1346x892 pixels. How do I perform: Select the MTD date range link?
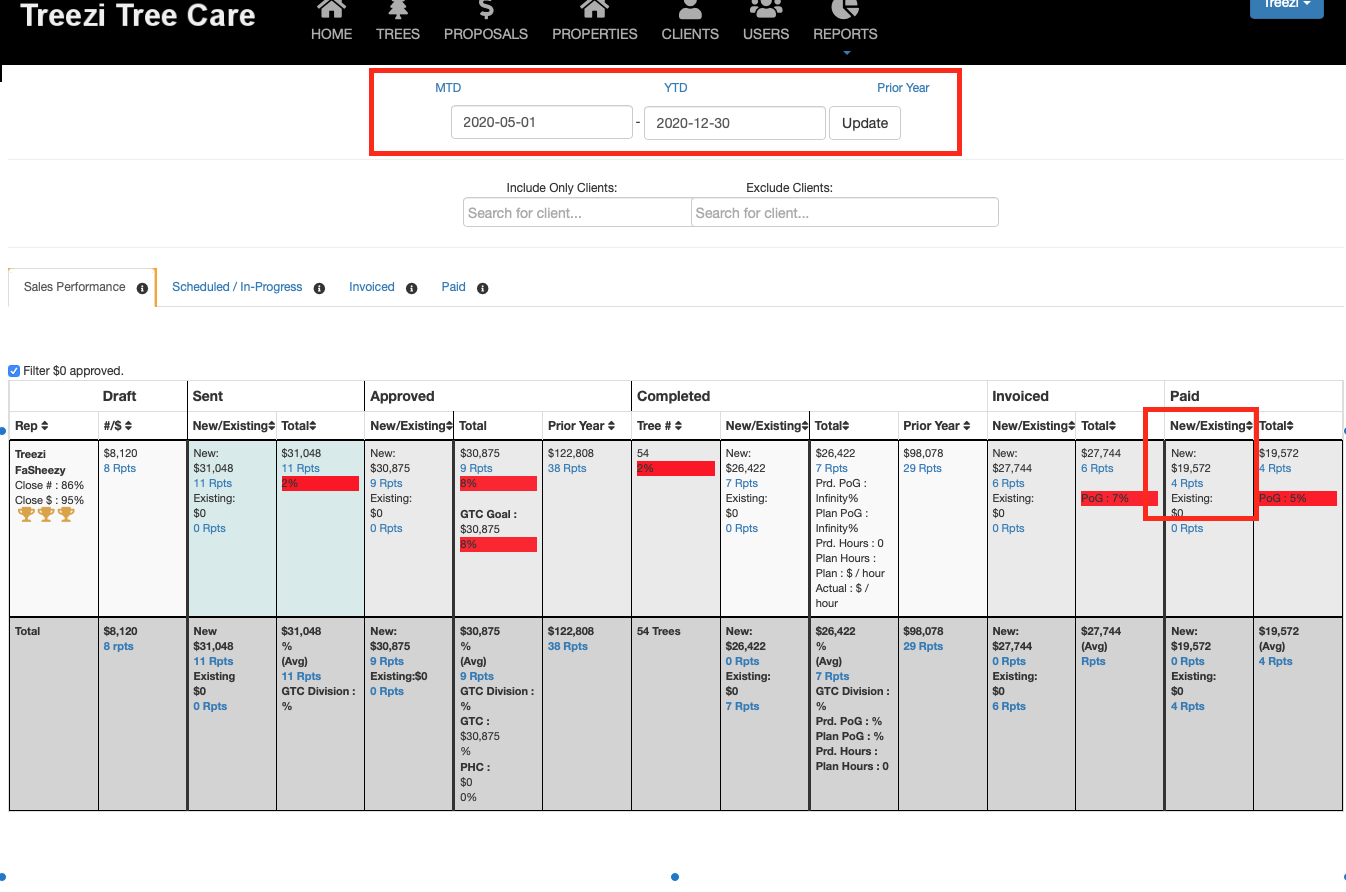[448, 88]
